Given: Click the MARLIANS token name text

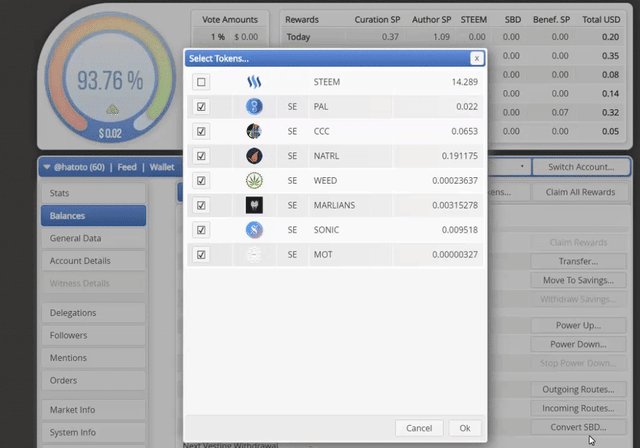Looking at the screenshot, I should (x=334, y=205).
